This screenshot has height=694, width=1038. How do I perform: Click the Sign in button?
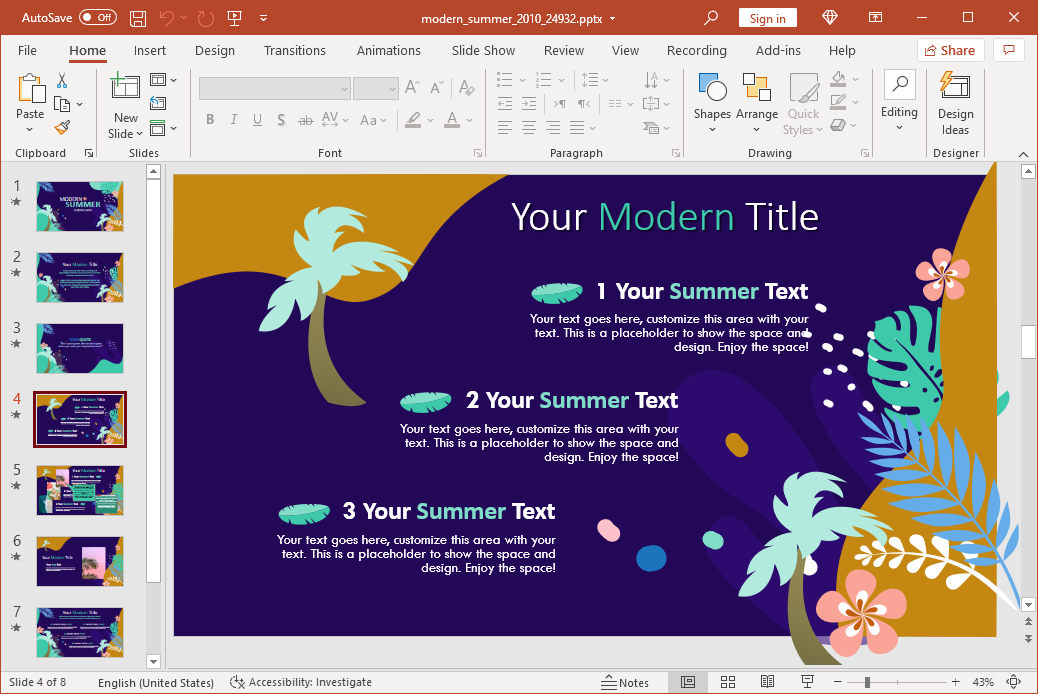[768, 18]
